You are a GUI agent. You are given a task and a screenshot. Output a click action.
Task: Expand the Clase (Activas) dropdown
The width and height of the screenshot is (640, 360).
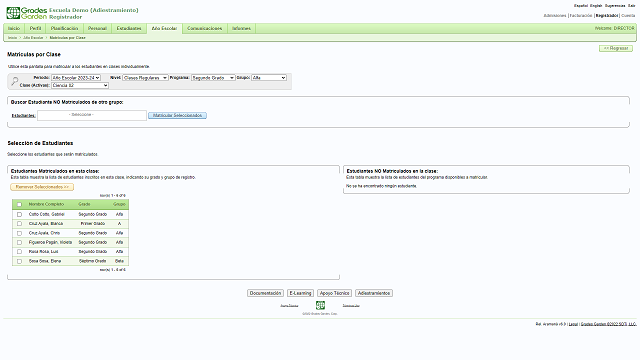pyautogui.click(x=80, y=85)
